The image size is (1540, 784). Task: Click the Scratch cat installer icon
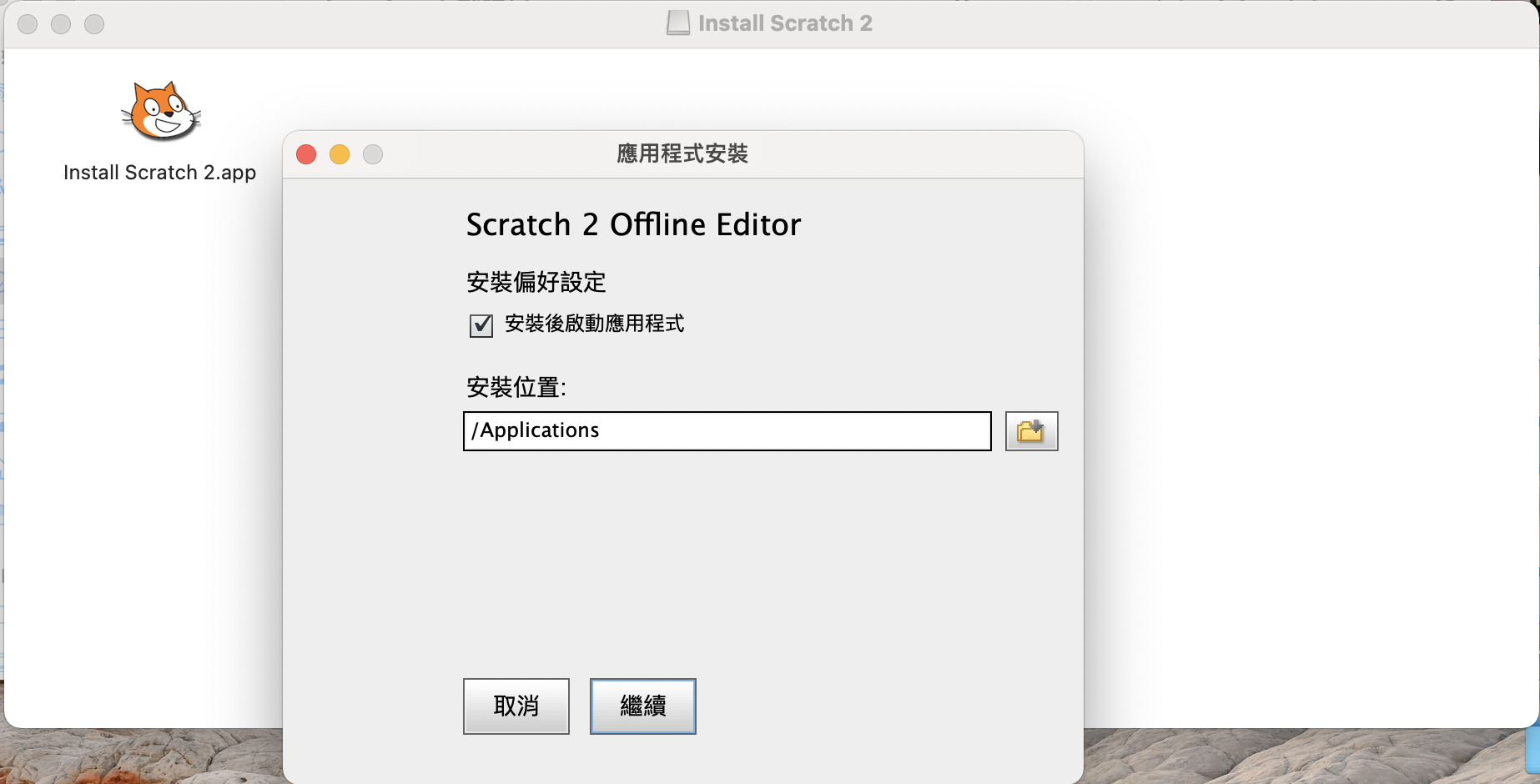pos(161,111)
